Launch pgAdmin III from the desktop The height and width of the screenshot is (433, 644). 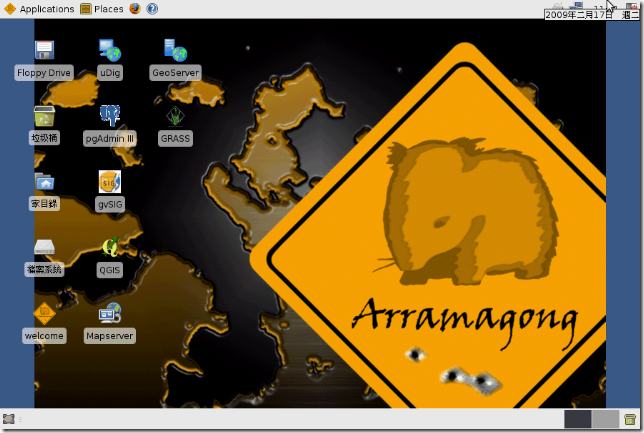110,116
